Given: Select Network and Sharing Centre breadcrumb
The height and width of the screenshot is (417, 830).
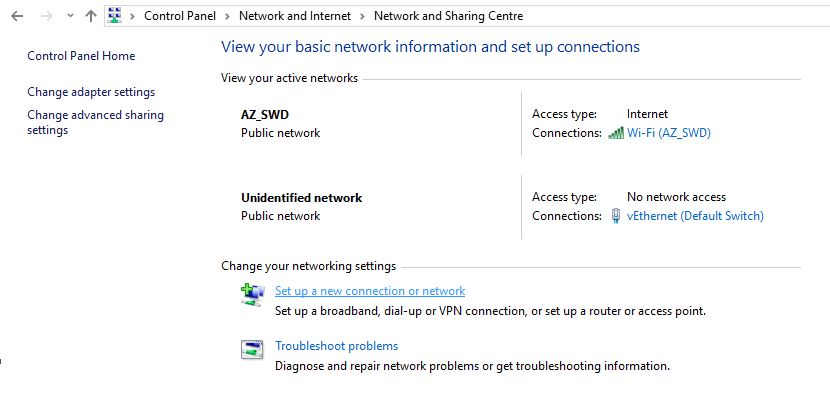Looking at the screenshot, I should point(448,16).
